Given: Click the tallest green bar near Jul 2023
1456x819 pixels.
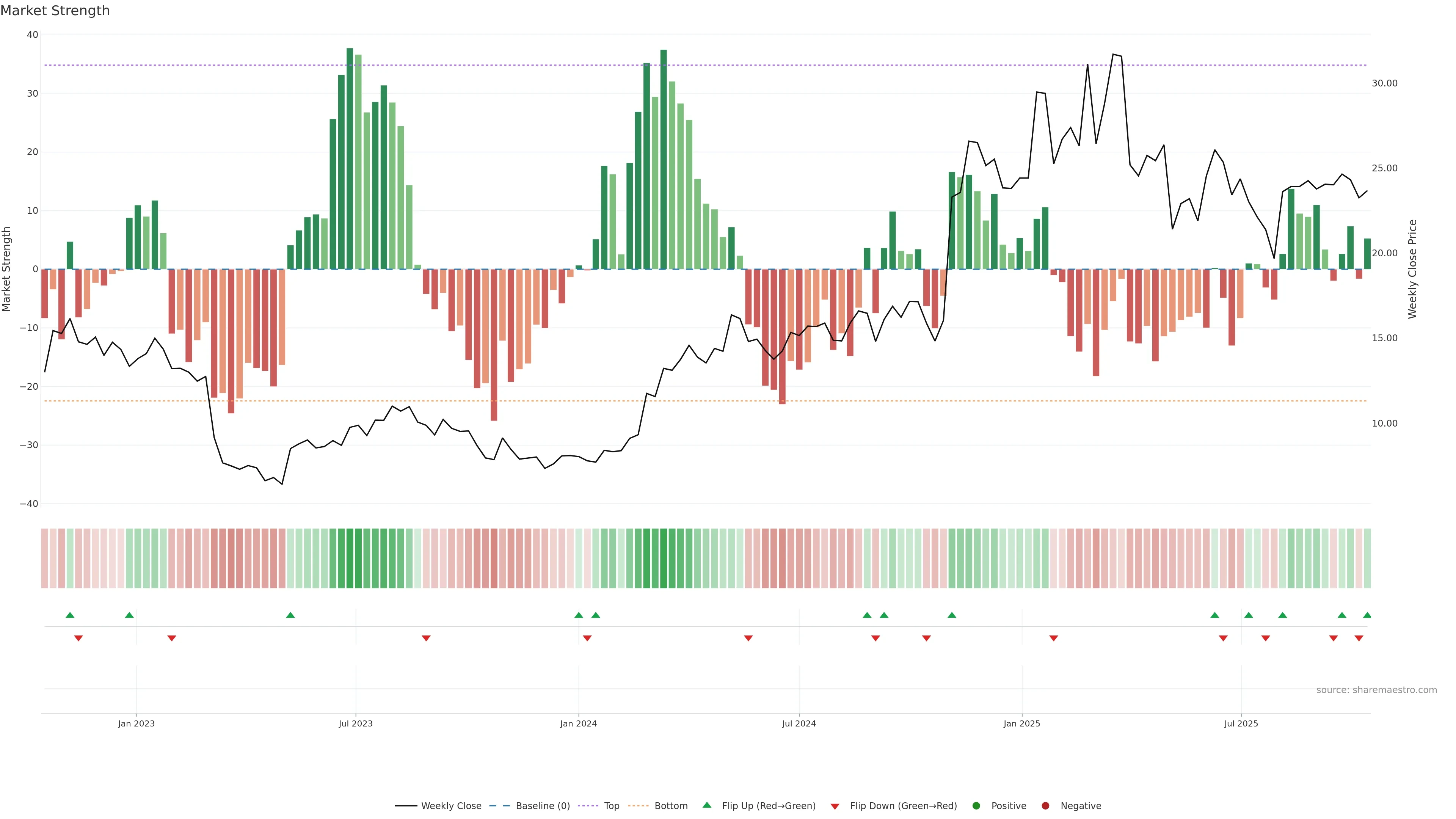Looking at the screenshot, I should point(350,158).
